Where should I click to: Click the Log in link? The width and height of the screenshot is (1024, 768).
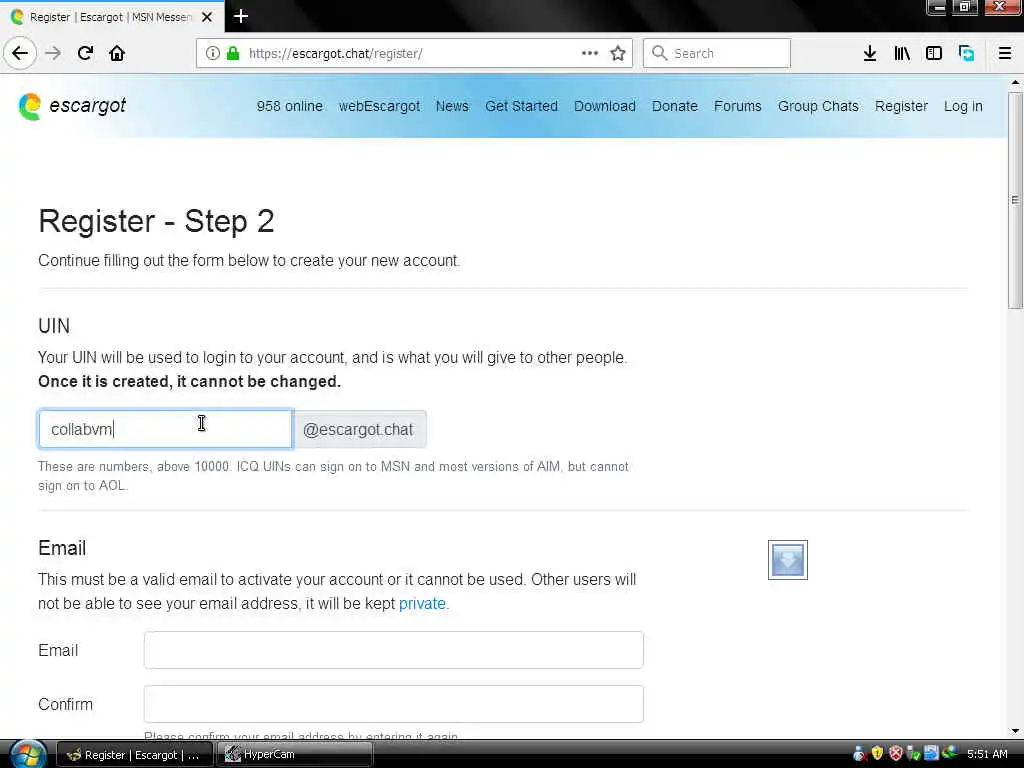963,106
